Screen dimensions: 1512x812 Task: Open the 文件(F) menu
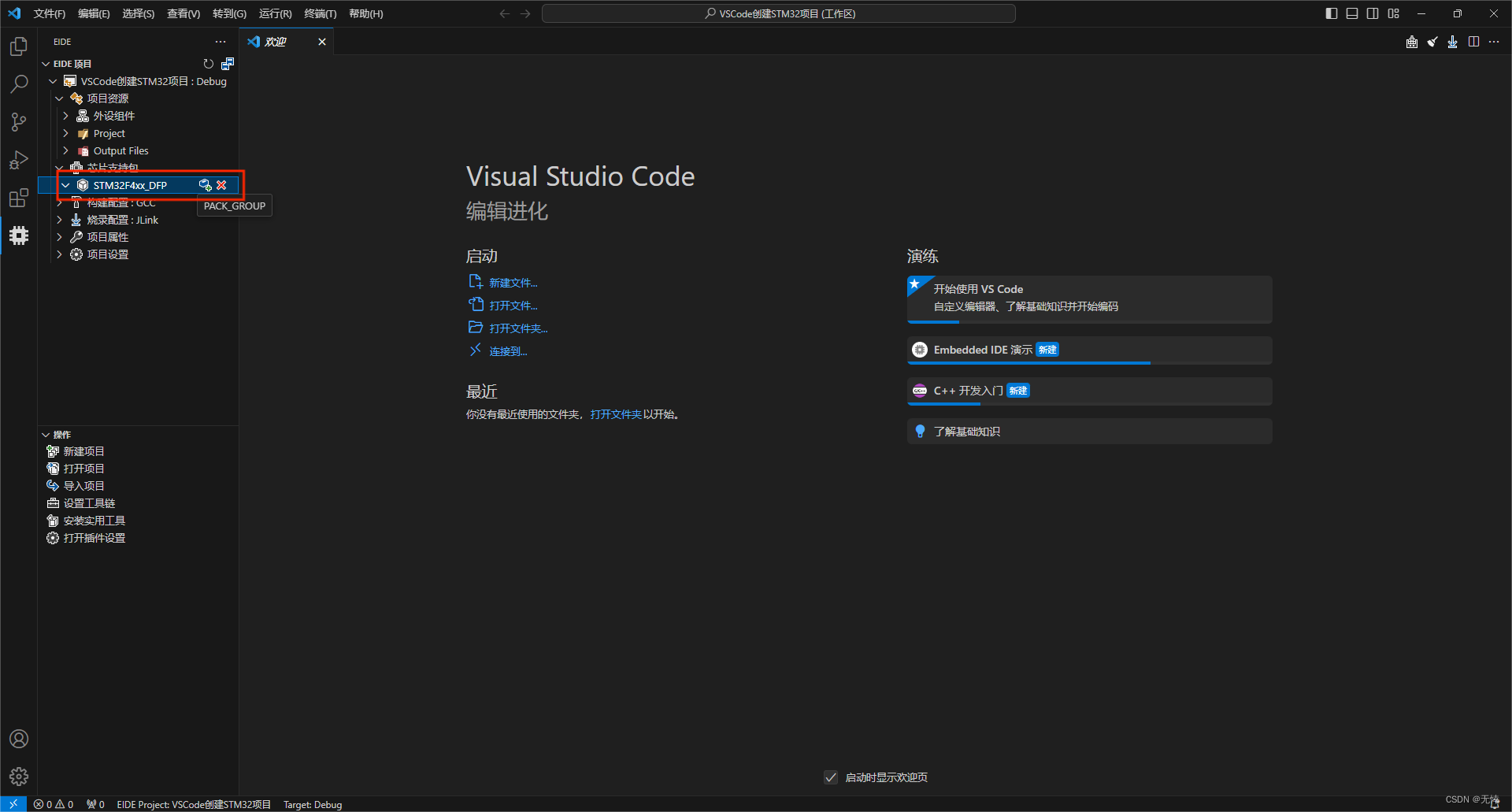click(50, 13)
